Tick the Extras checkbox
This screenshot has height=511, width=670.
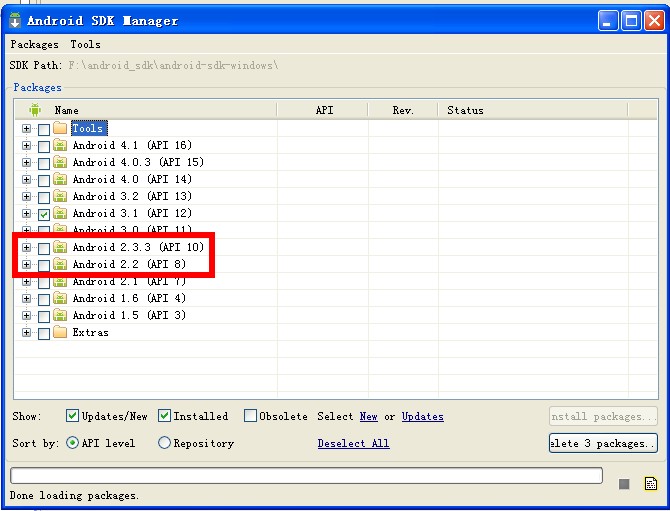(x=44, y=333)
